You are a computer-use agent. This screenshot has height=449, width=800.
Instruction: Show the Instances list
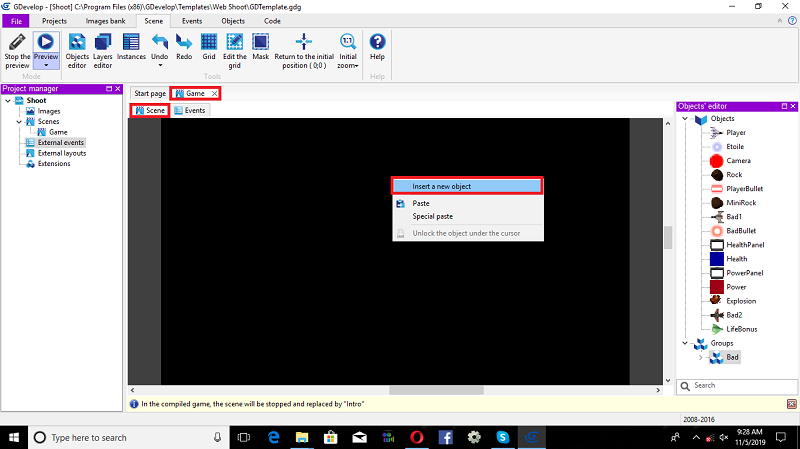[131, 47]
